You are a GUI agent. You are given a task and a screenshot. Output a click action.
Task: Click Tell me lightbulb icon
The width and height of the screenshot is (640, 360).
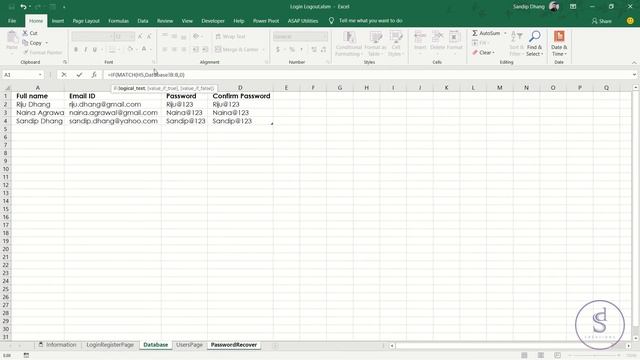(x=331, y=20)
